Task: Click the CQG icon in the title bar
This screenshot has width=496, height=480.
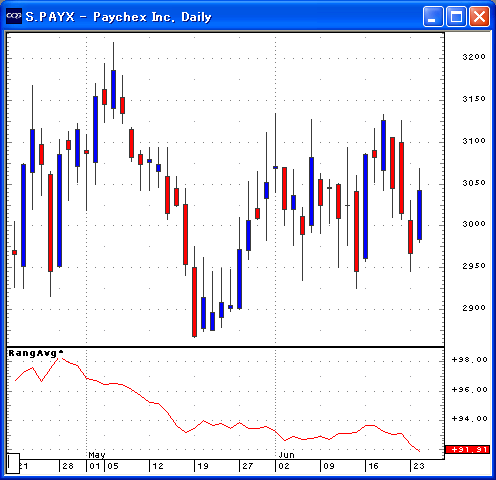Action: pos(14,16)
